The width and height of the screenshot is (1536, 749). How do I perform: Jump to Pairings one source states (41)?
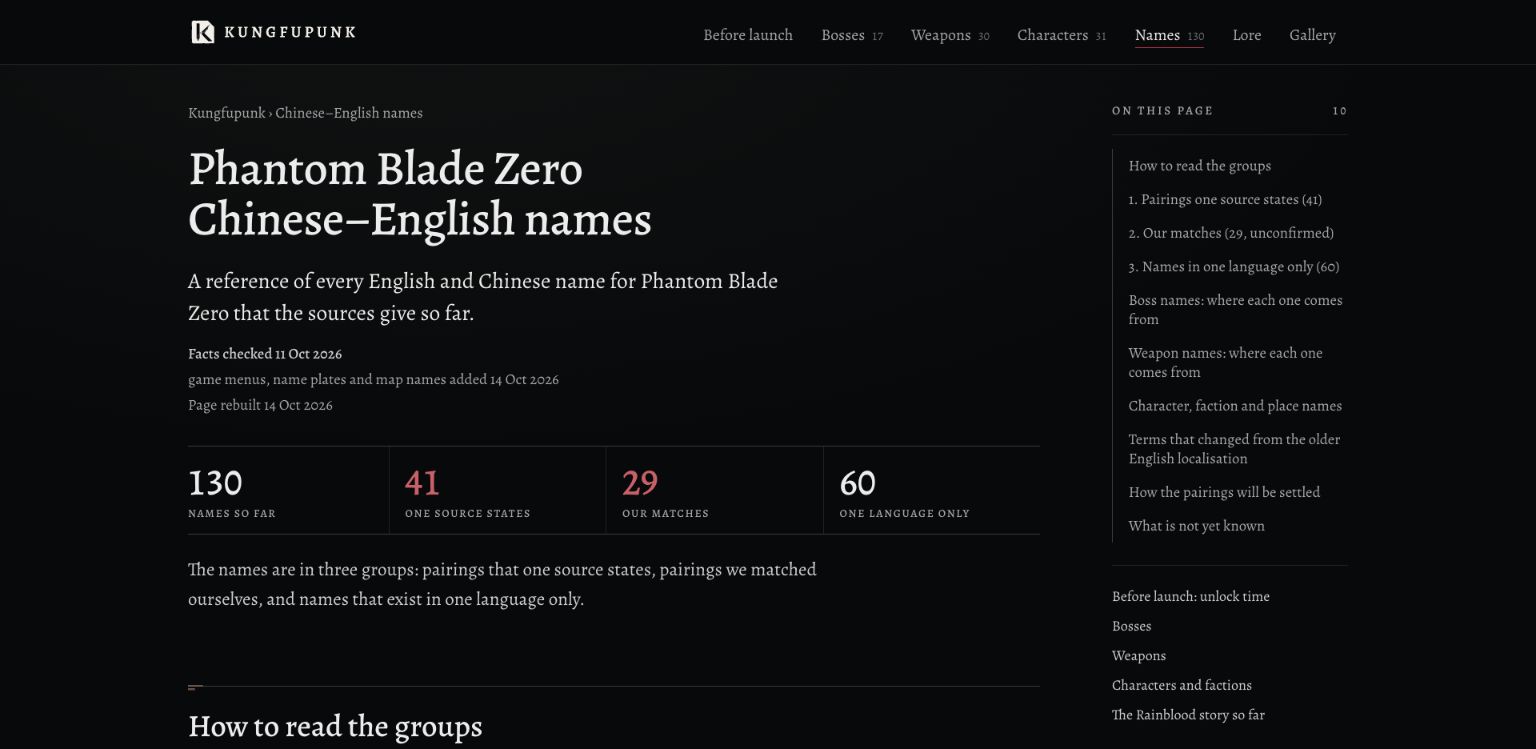coord(1225,199)
